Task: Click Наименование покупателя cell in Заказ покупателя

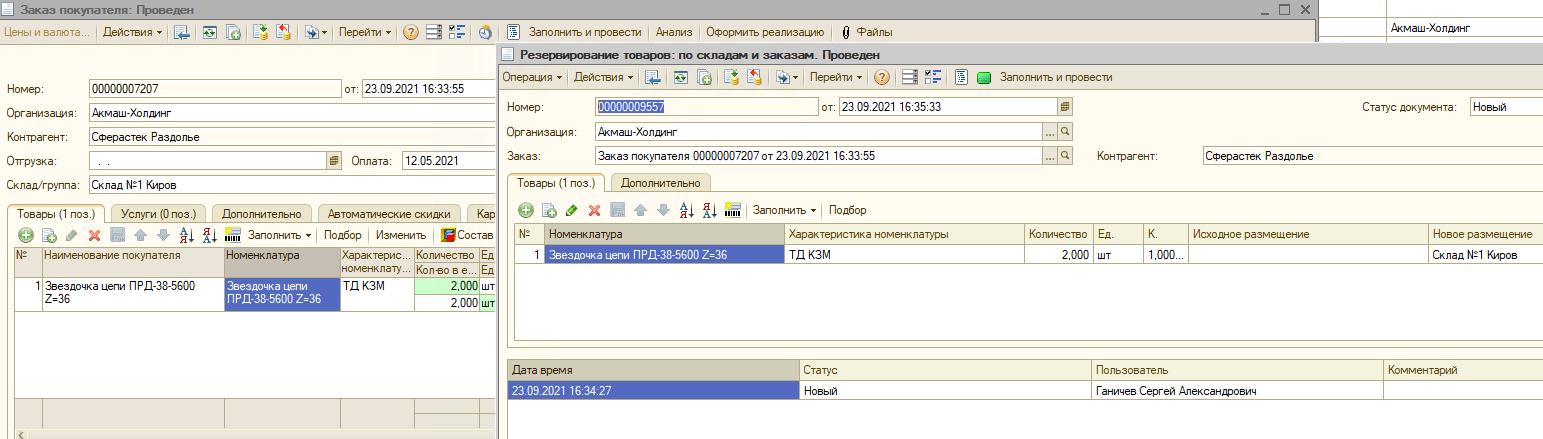Action: pyautogui.click(x=133, y=294)
